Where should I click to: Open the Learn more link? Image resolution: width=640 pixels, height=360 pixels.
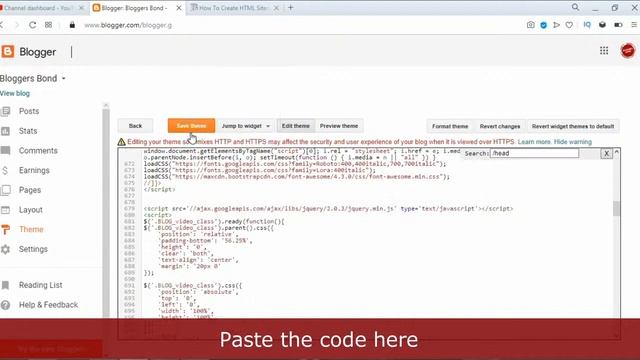(534, 142)
